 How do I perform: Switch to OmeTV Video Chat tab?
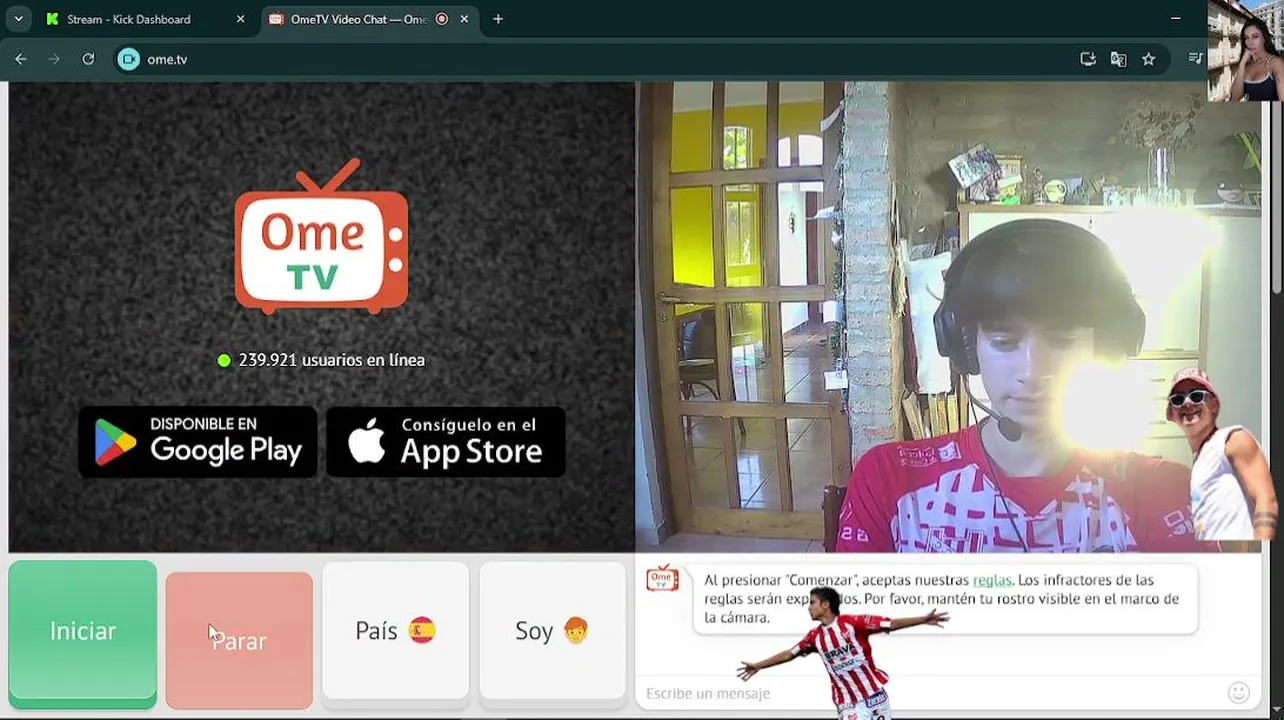(359, 19)
